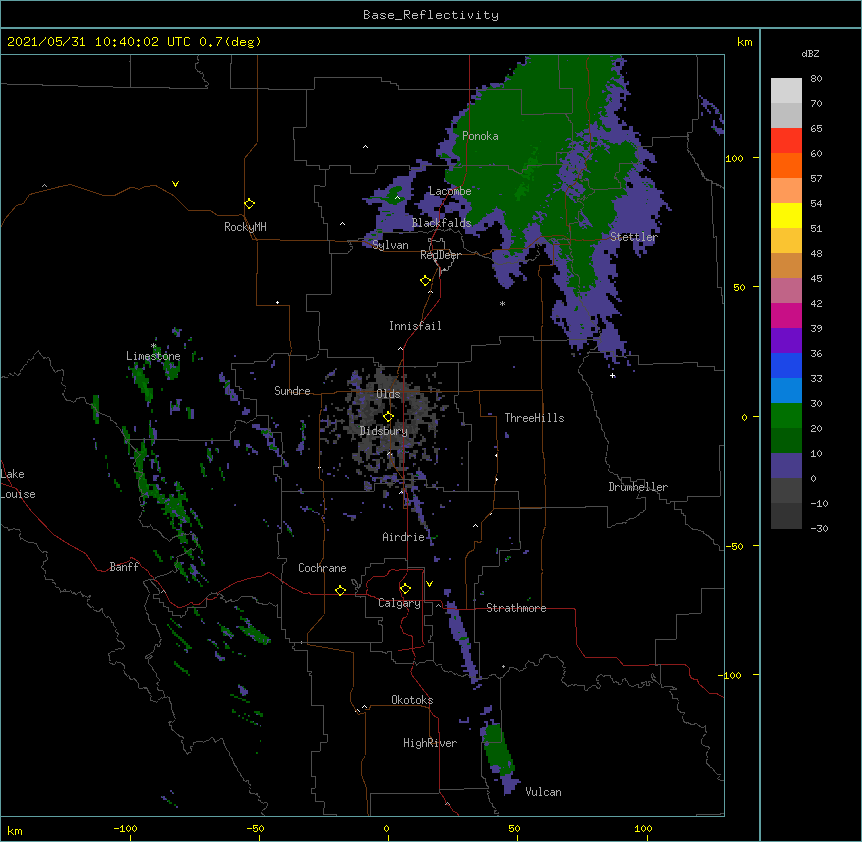This screenshot has width=862, height=842.
Task: Click the white plus marker south of Stettler echoes
Action: (612, 375)
